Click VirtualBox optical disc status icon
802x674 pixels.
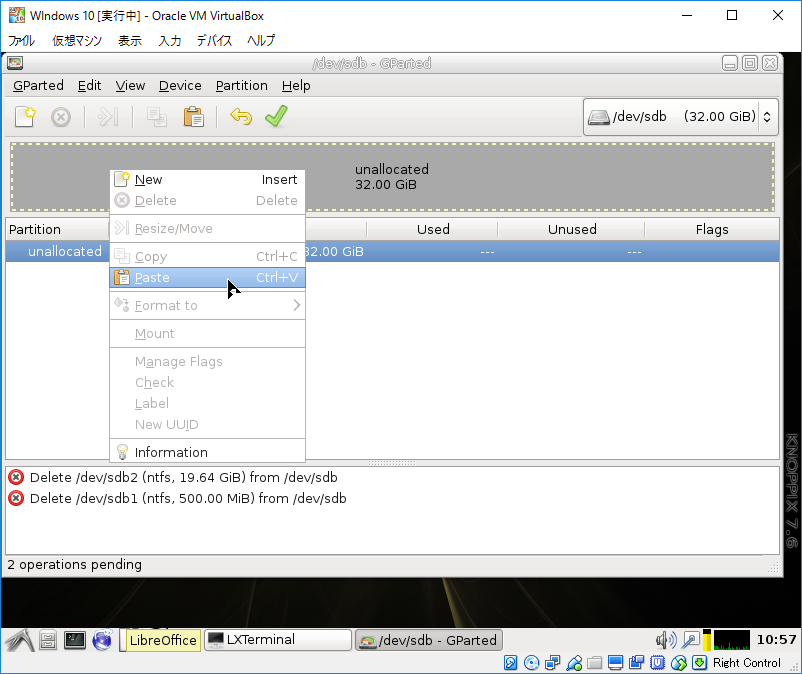[x=532, y=663]
